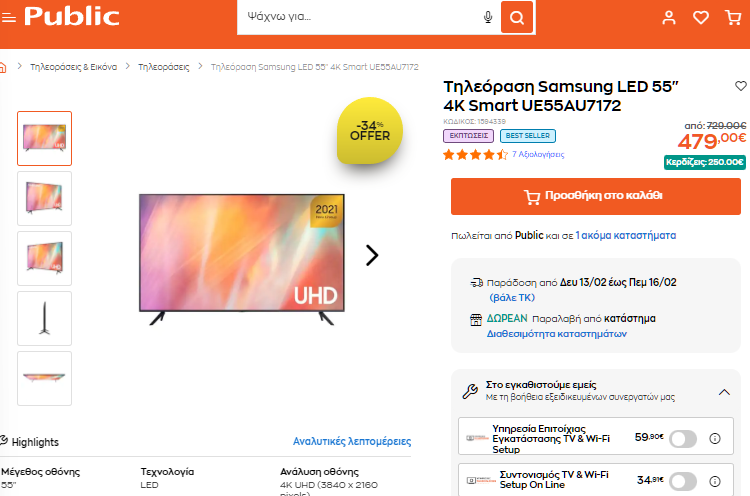Screen dimensions: 750x496
Task: Click the info icon for Setup On Line service
Action: point(715,481)
